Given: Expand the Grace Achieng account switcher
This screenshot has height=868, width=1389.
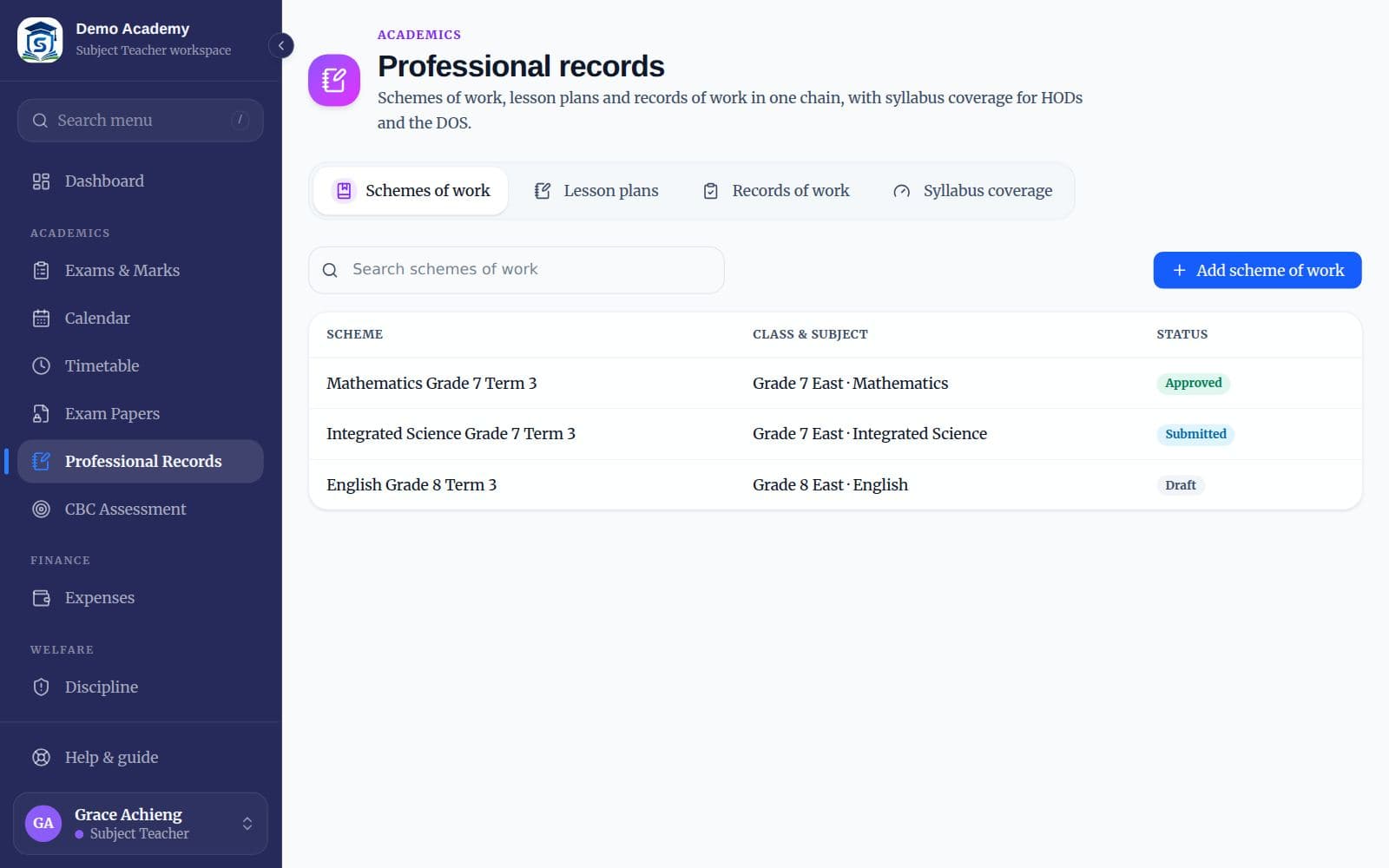Looking at the screenshot, I should click(x=141, y=823).
